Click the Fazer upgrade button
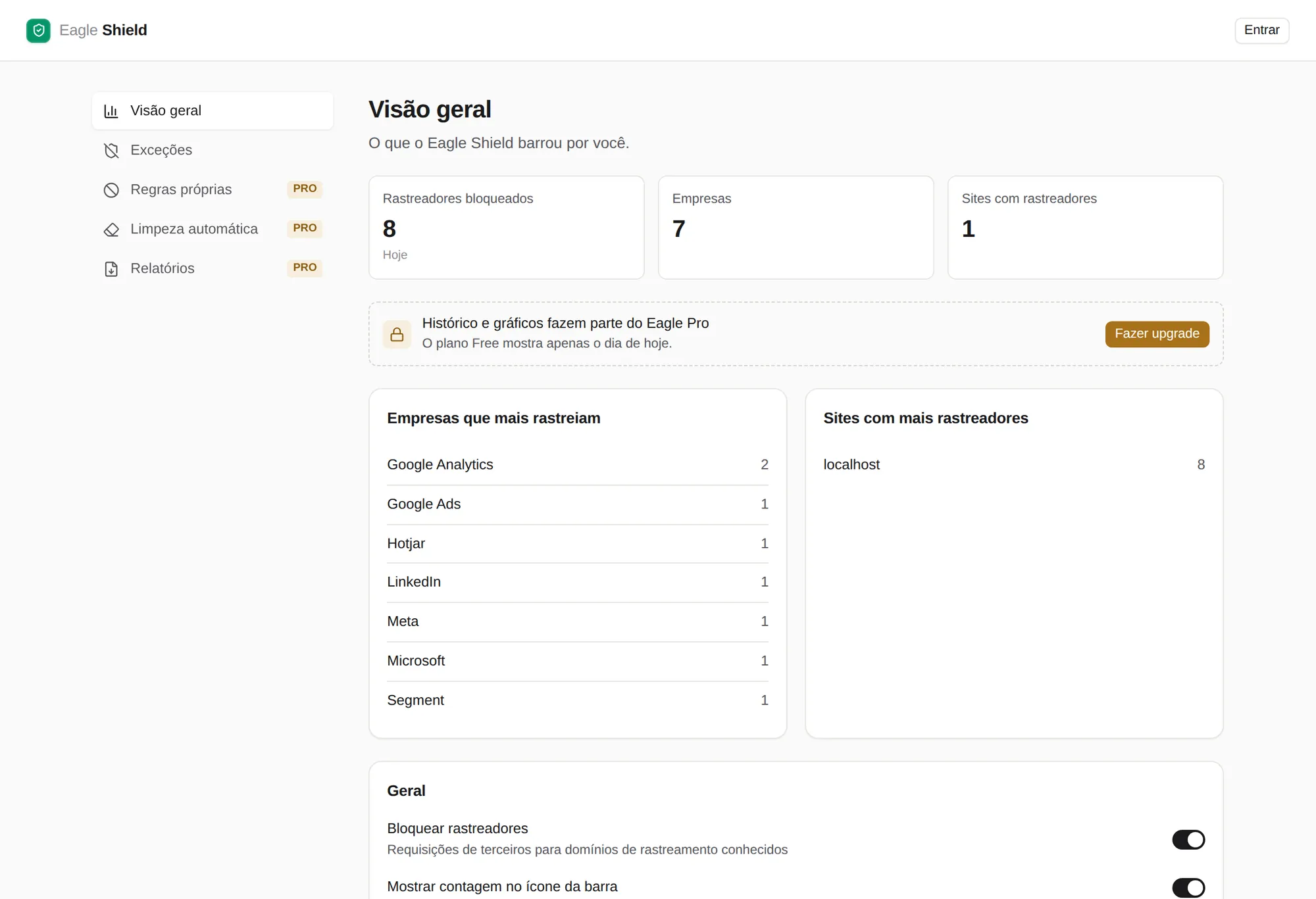Image resolution: width=1316 pixels, height=899 pixels. [1157, 334]
